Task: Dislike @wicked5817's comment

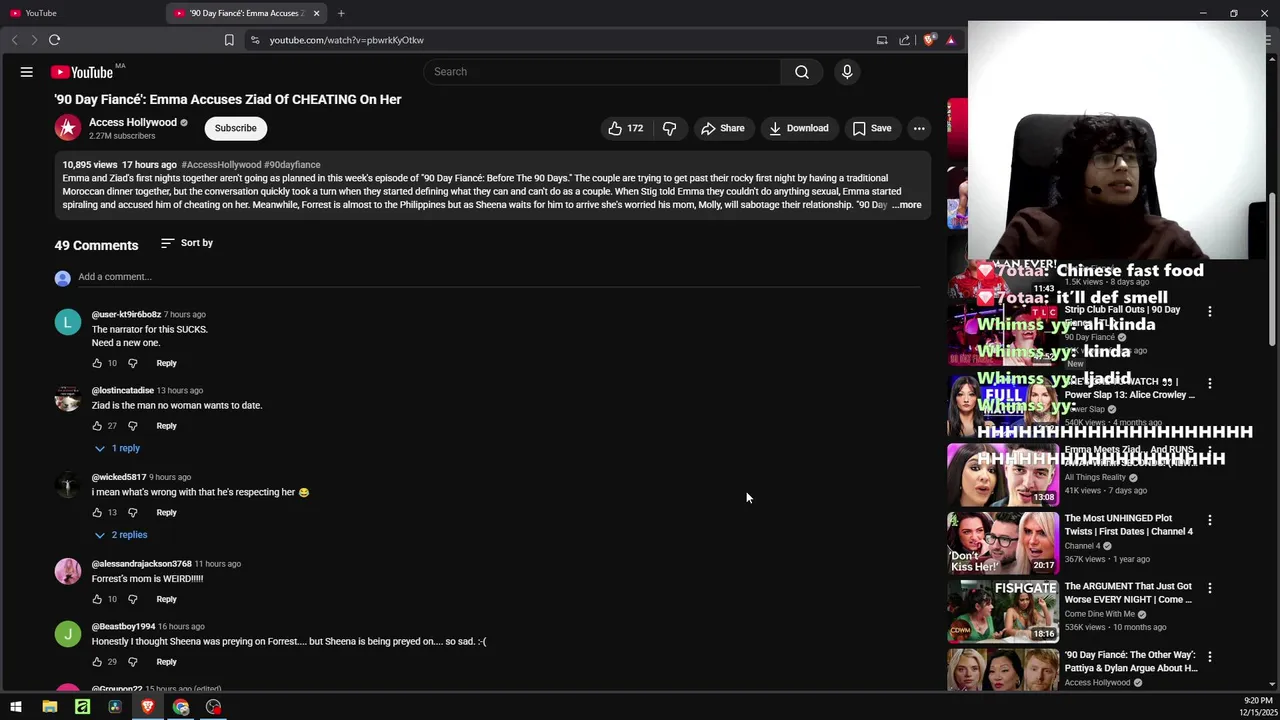Action: (x=132, y=512)
